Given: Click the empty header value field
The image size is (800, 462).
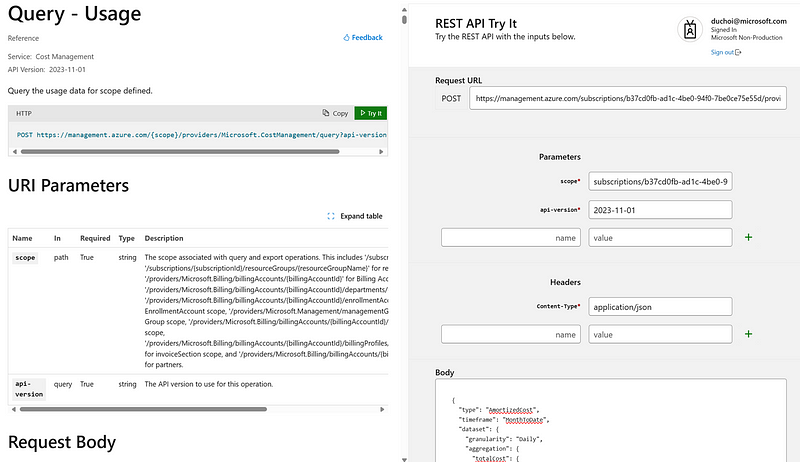Looking at the screenshot, I should click(660, 334).
